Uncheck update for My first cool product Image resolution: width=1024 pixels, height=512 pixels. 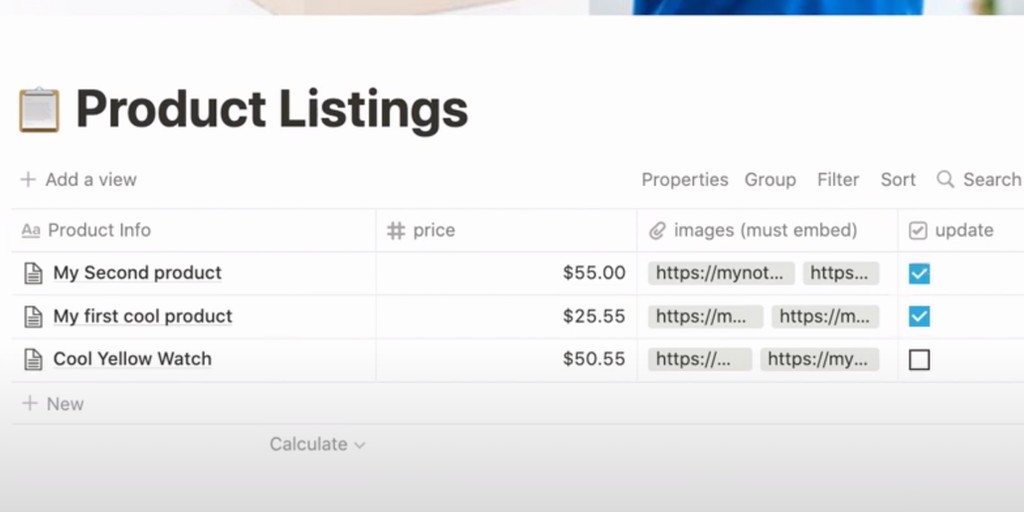pyautogui.click(x=919, y=317)
